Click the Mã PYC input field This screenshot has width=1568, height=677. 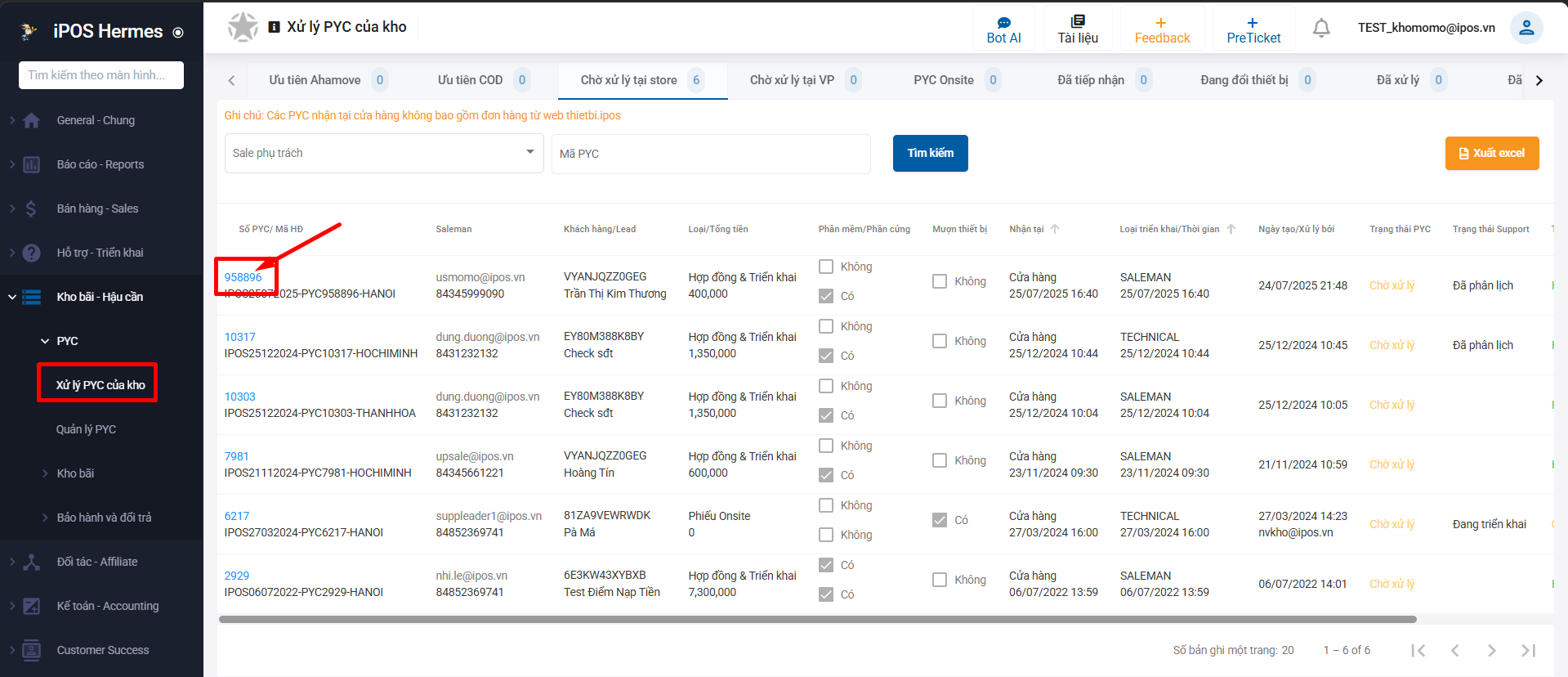pyautogui.click(x=710, y=154)
